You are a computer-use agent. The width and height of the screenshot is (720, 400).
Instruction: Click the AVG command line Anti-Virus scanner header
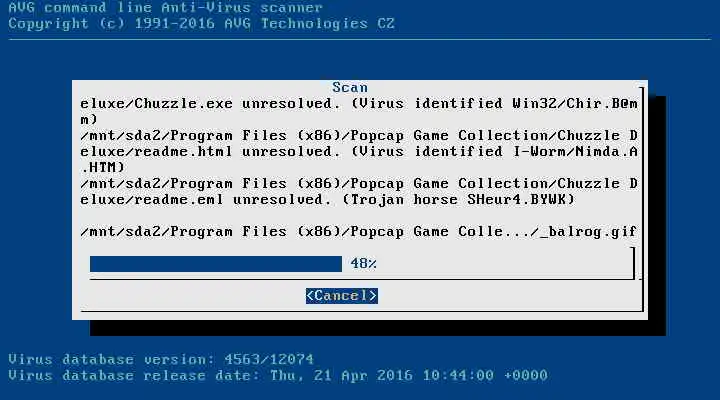(165, 7)
